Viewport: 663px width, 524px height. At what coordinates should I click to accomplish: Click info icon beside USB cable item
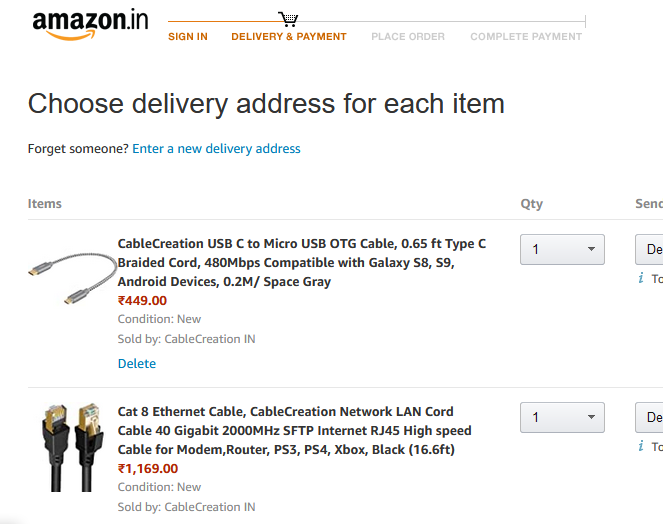641,278
